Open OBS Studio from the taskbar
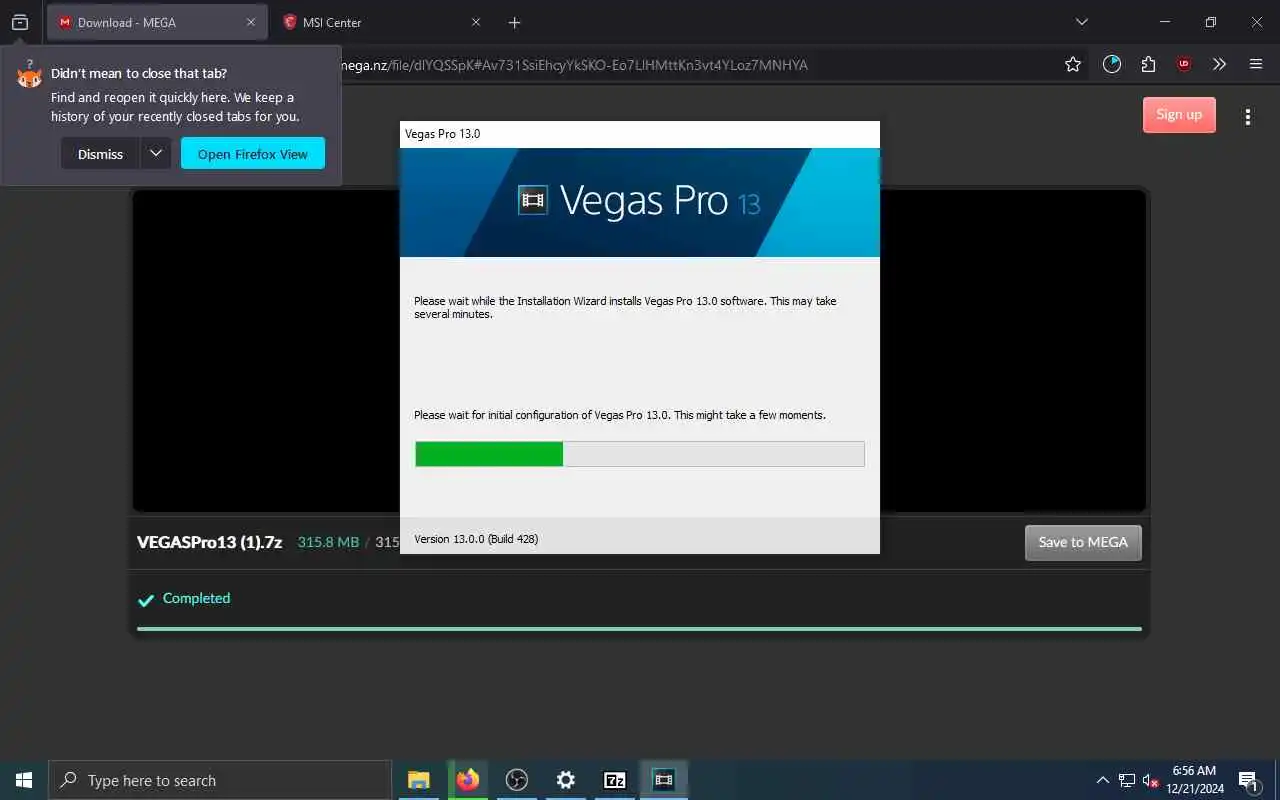The height and width of the screenshot is (800, 1280). coord(517,780)
